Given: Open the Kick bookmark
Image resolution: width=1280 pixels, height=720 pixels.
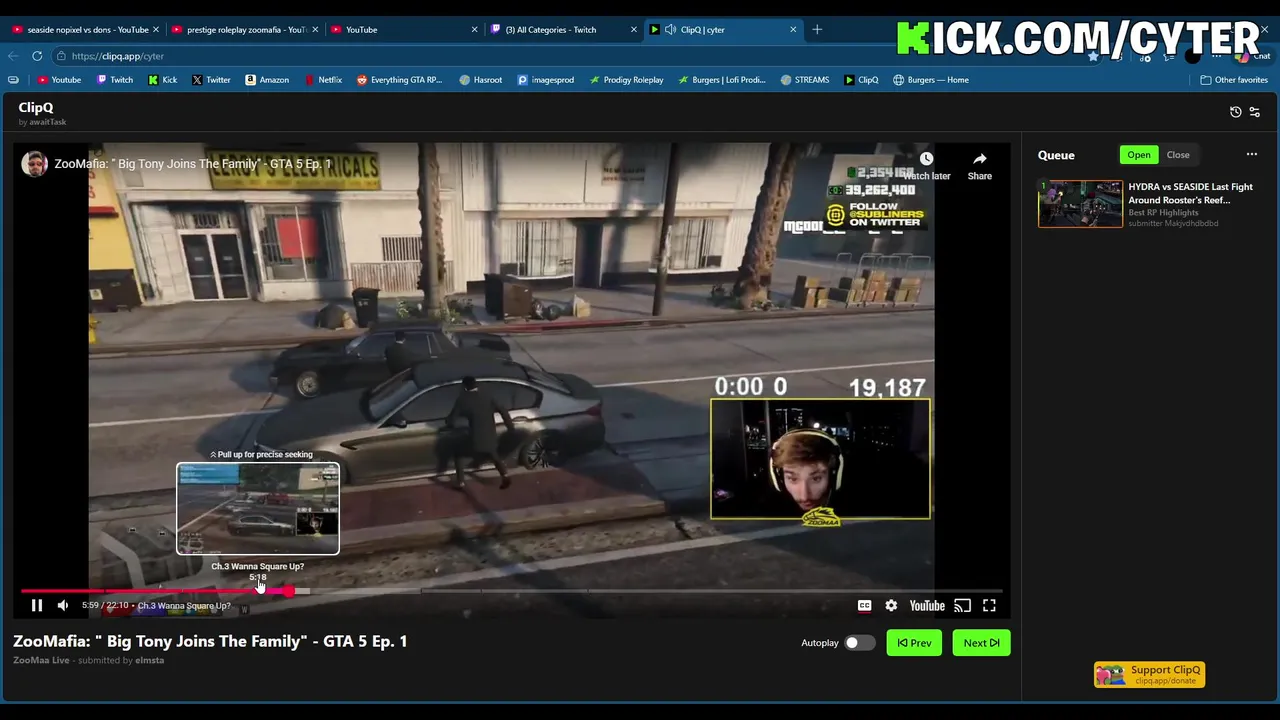Looking at the screenshot, I should 163,80.
